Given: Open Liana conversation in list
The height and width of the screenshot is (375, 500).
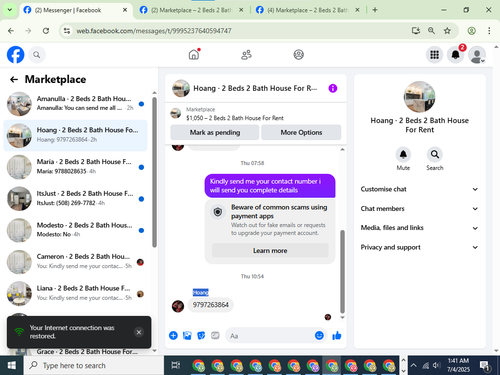Looking at the screenshot, I should (75, 293).
